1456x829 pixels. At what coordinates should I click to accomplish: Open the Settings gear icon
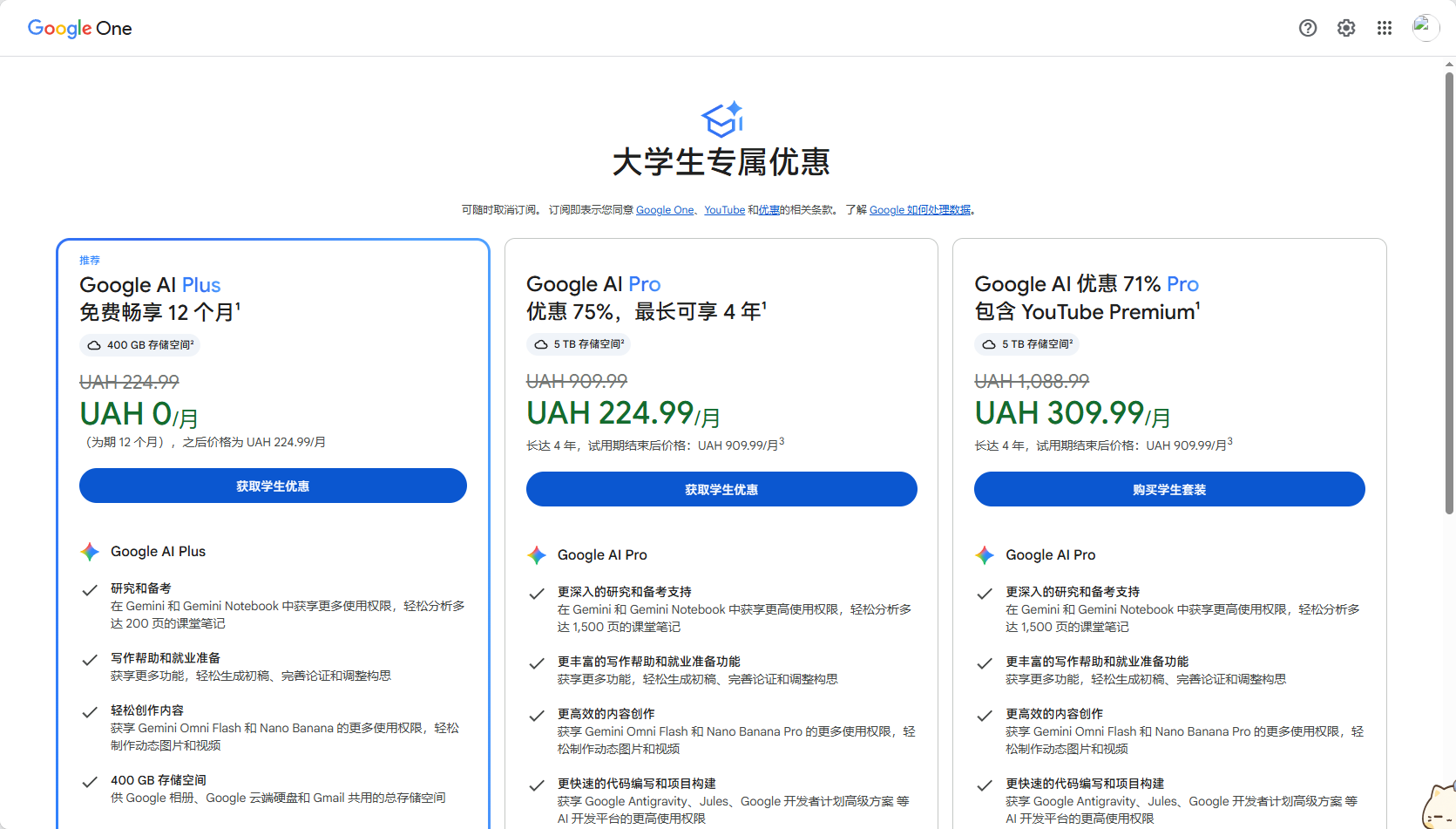[x=1346, y=28]
